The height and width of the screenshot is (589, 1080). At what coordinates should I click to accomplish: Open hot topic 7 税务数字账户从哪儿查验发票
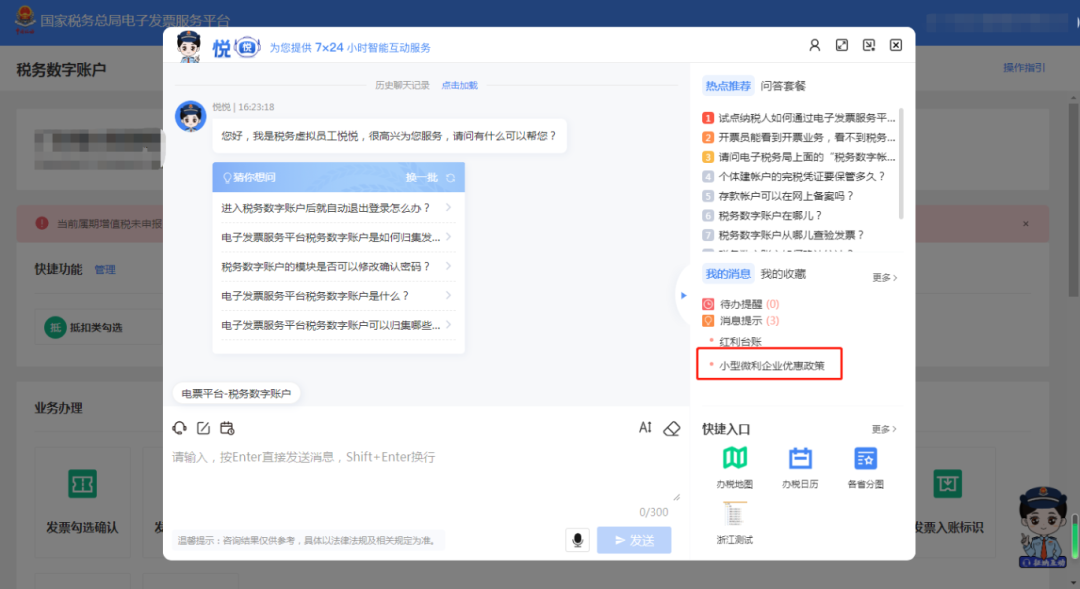point(784,235)
